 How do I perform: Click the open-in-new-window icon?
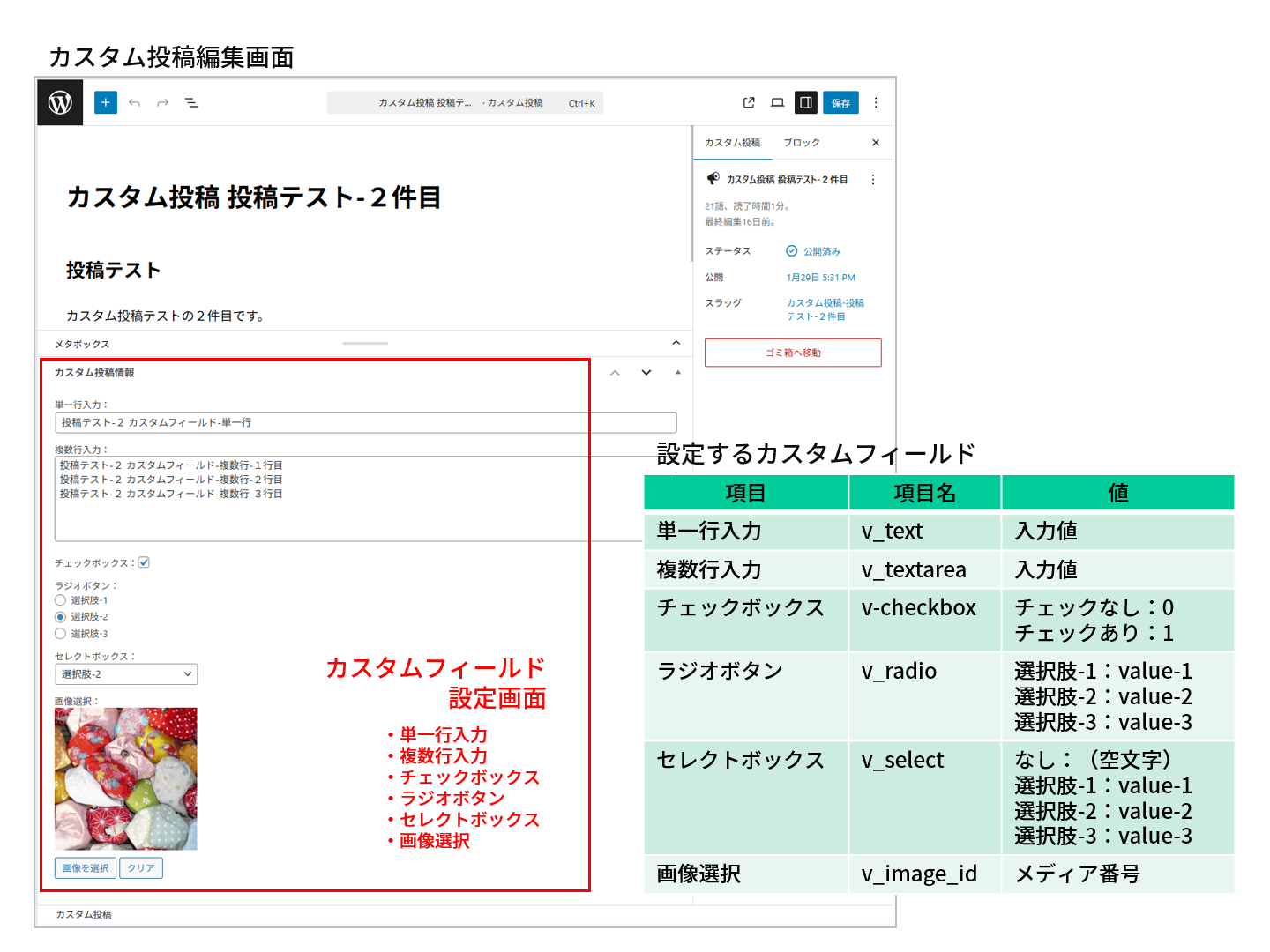[x=748, y=102]
